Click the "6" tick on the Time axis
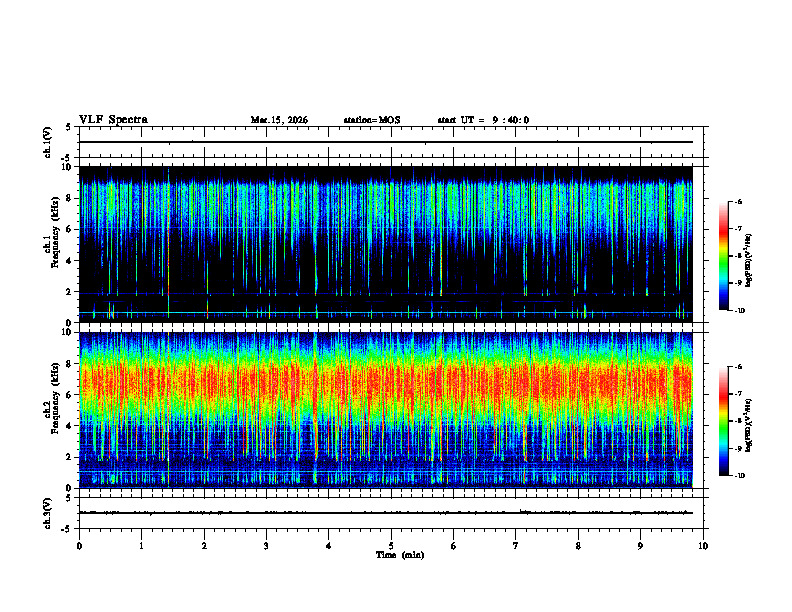Screen dimensions: 792x612 (454, 546)
